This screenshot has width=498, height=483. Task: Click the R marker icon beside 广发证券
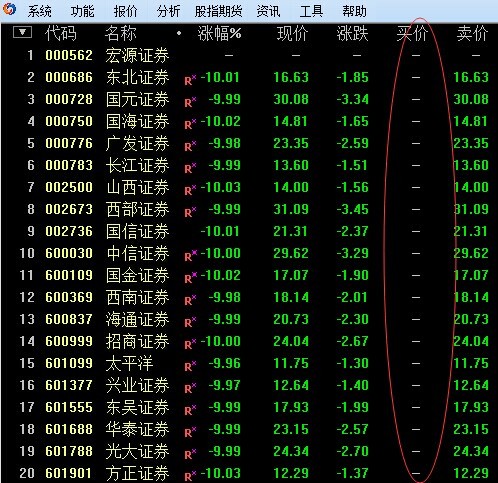click(190, 146)
